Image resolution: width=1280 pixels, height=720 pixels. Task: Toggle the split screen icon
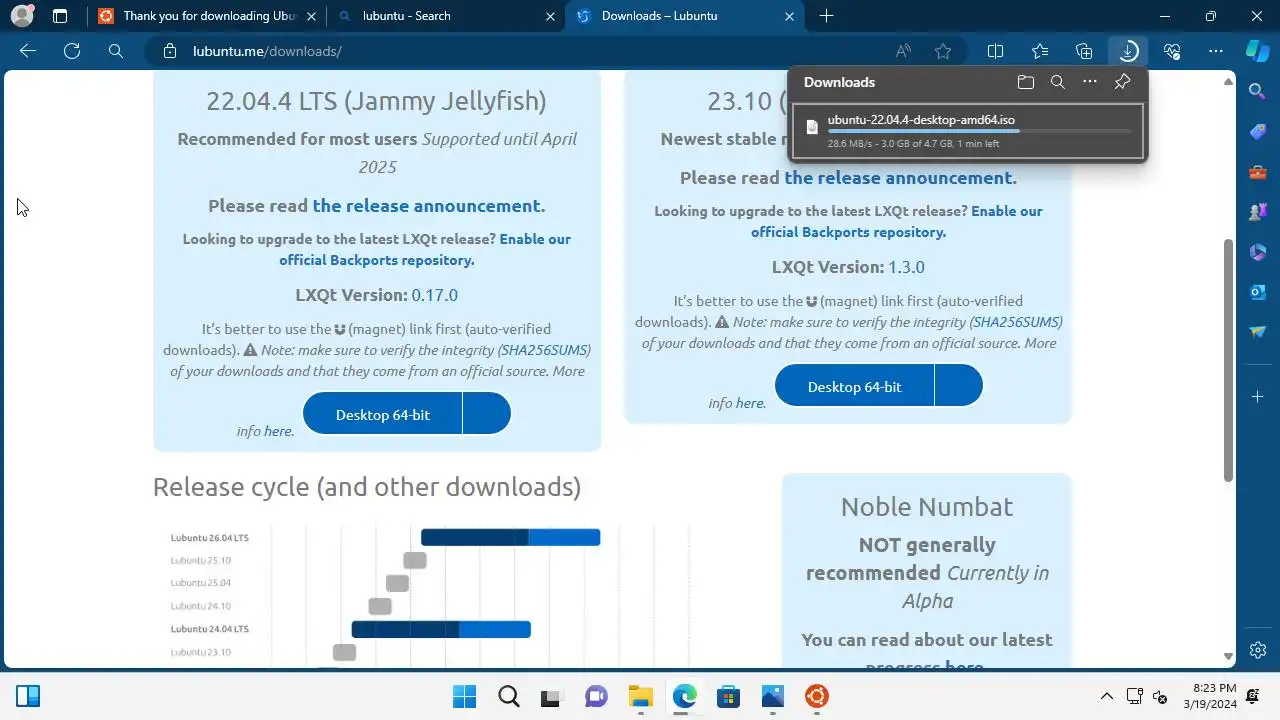(996, 51)
